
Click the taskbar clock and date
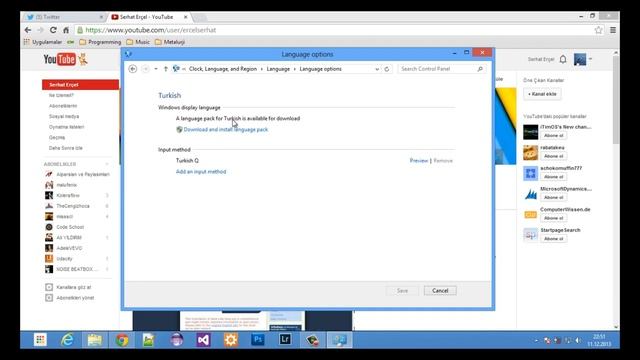pos(599,340)
